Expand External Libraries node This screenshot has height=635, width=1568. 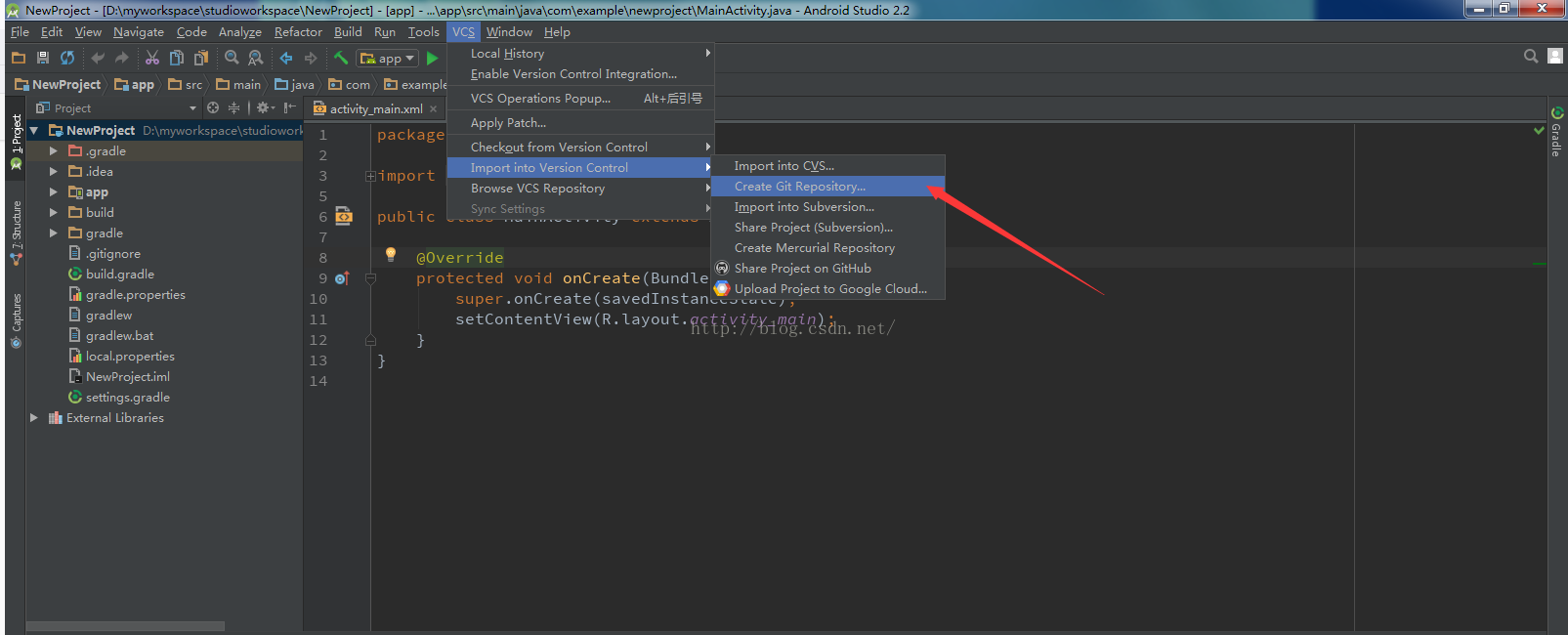pyautogui.click(x=34, y=418)
